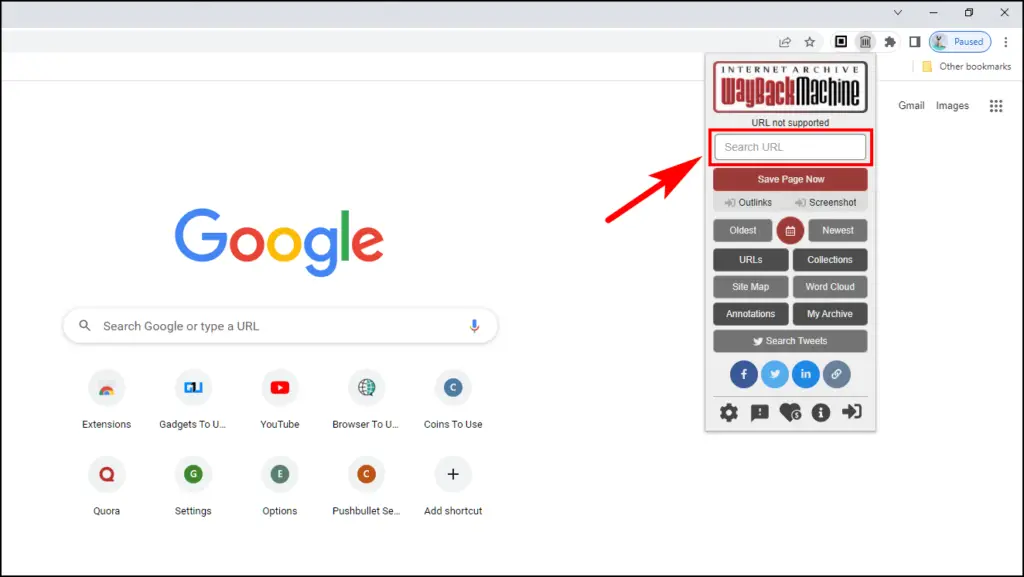Copy link using the chain icon
Viewport: 1024px width, 577px height.
click(x=837, y=374)
